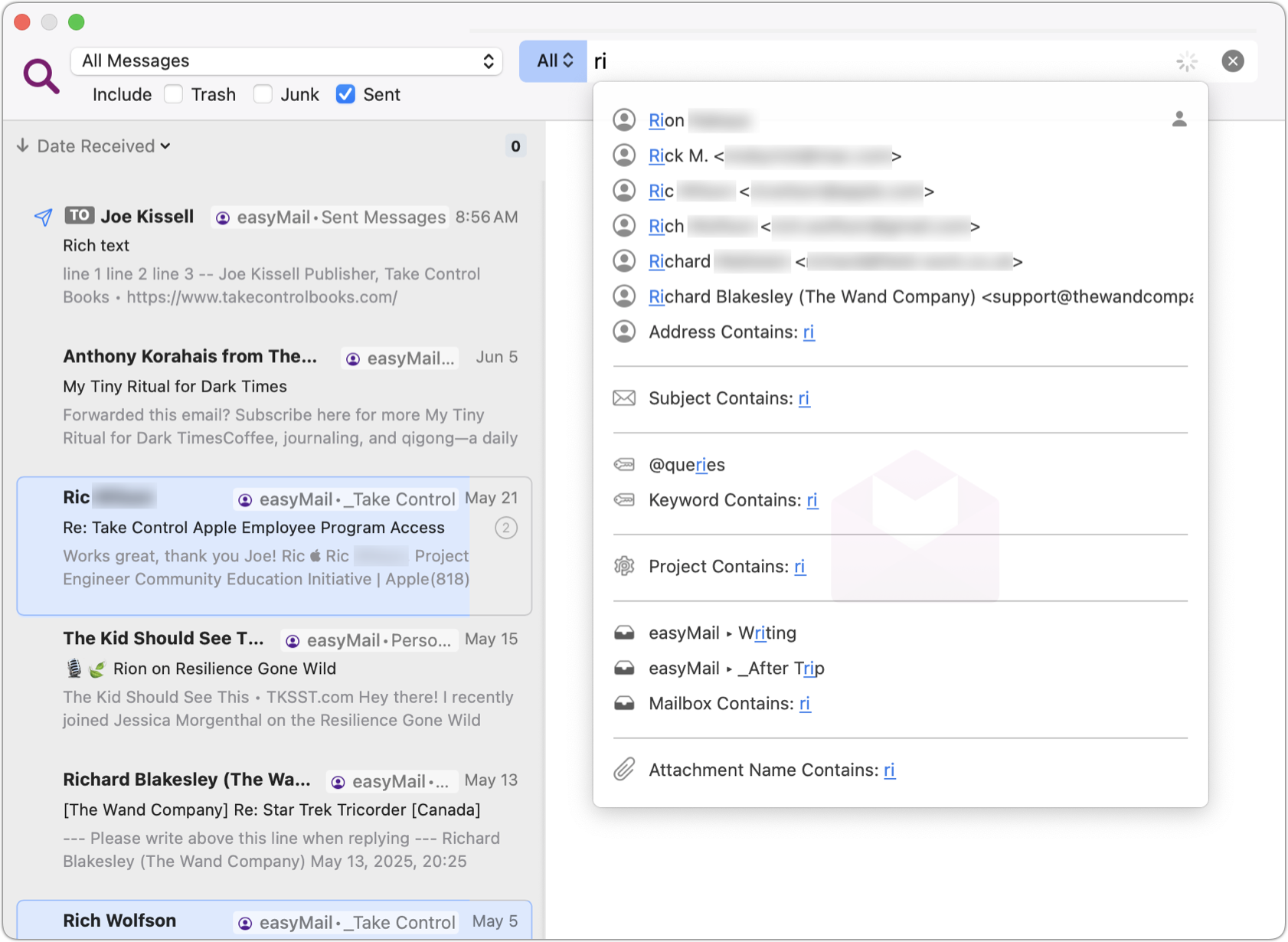Open the conversation count badge showing 2
Image resolution: width=1288 pixels, height=942 pixels.
click(506, 528)
